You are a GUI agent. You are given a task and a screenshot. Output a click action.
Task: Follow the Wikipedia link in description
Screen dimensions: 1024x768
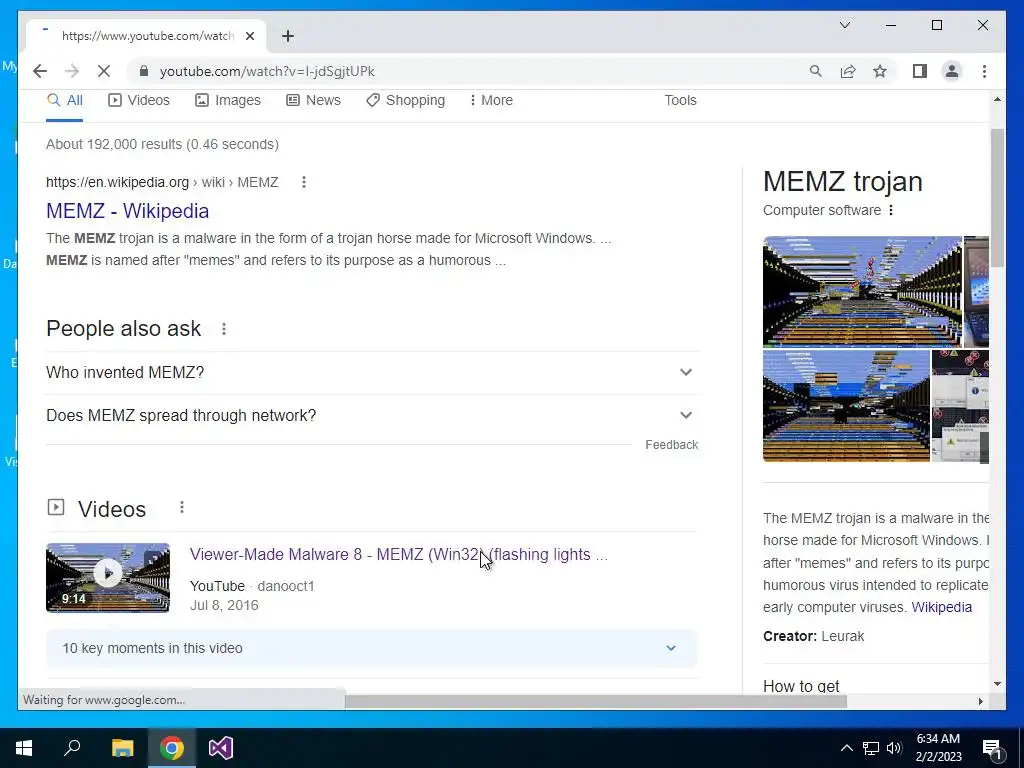pos(941,607)
